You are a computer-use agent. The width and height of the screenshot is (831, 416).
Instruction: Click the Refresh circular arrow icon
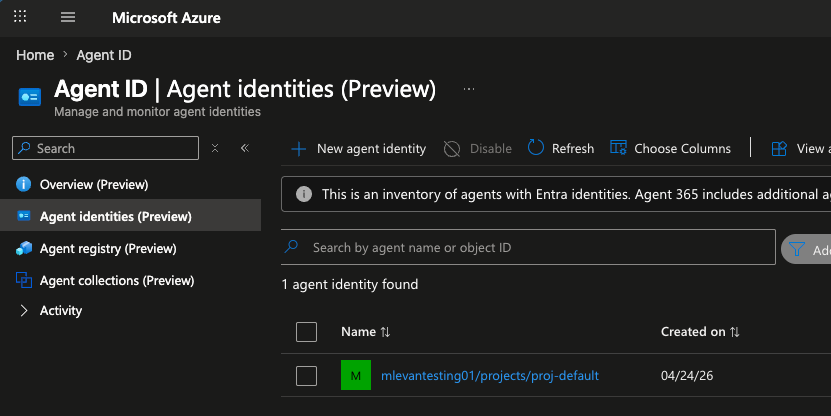tap(536, 147)
